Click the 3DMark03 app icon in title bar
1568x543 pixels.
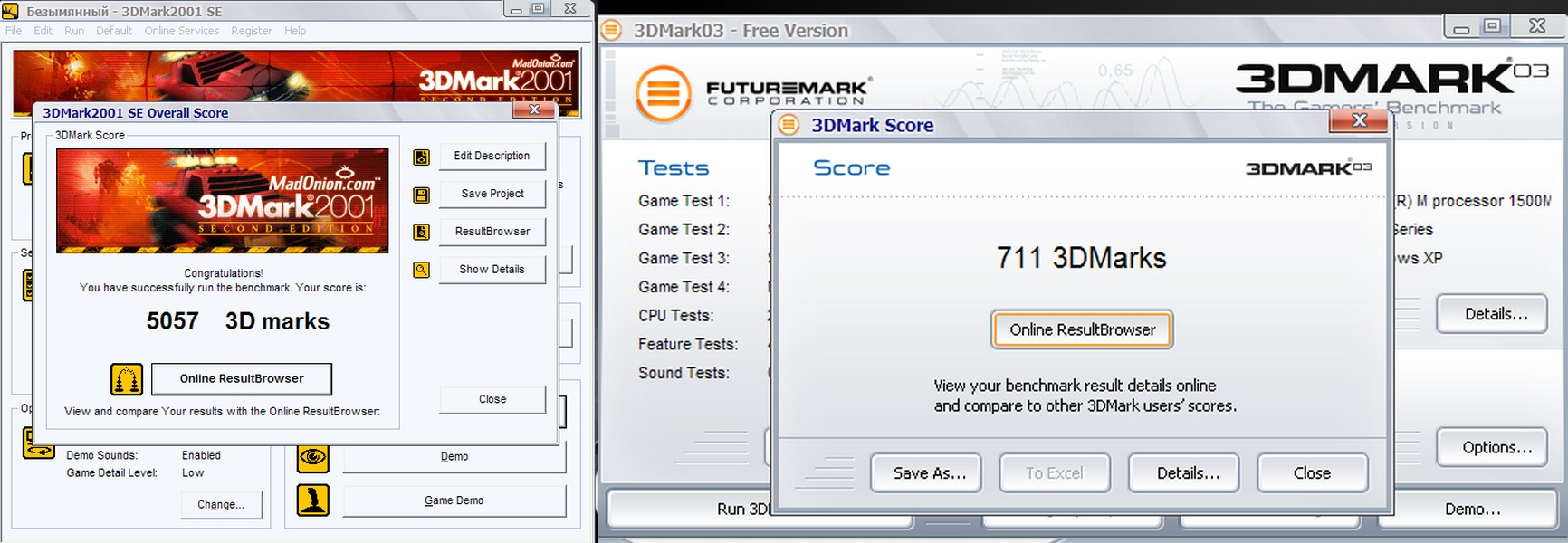click(612, 30)
